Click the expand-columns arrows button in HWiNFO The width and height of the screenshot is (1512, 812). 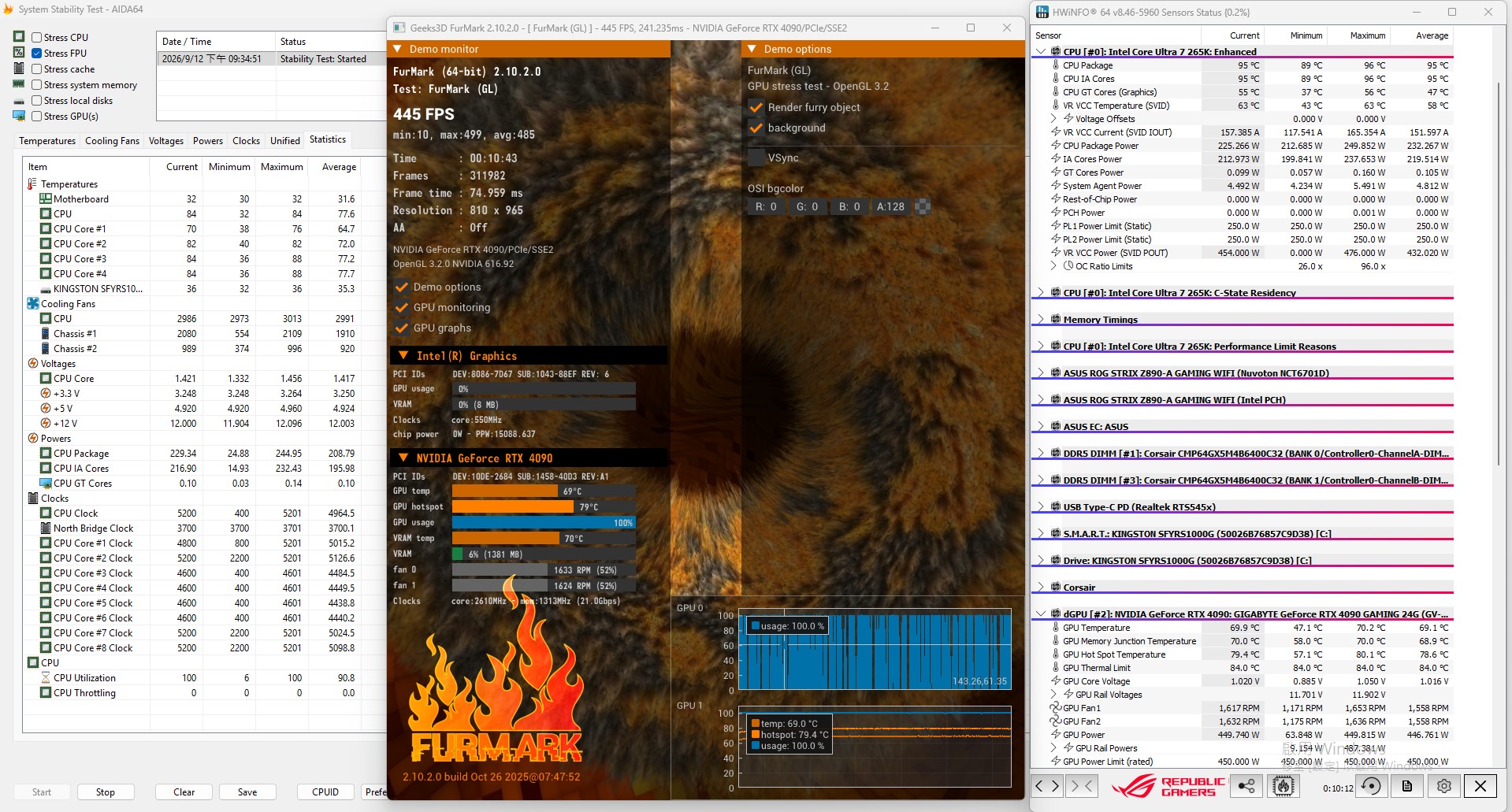pos(1048,786)
